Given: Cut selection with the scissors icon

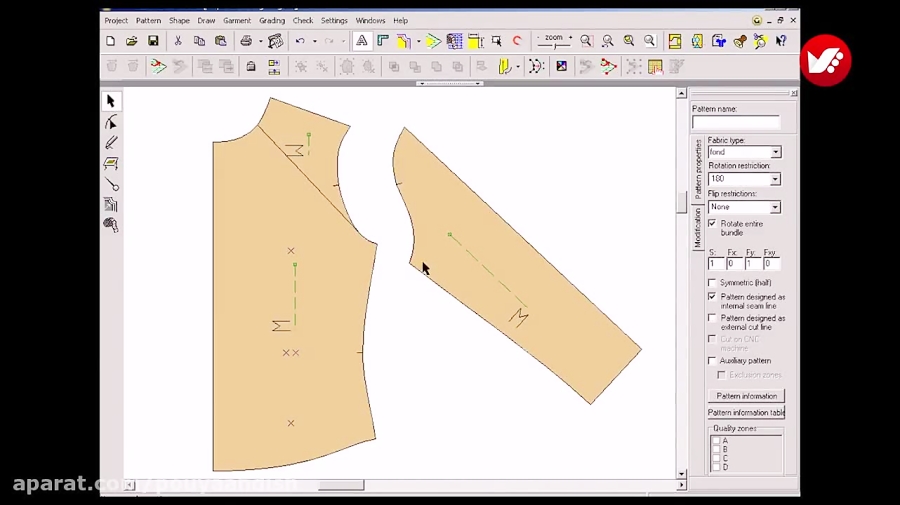Looking at the screenshot, I should [178, 41].
